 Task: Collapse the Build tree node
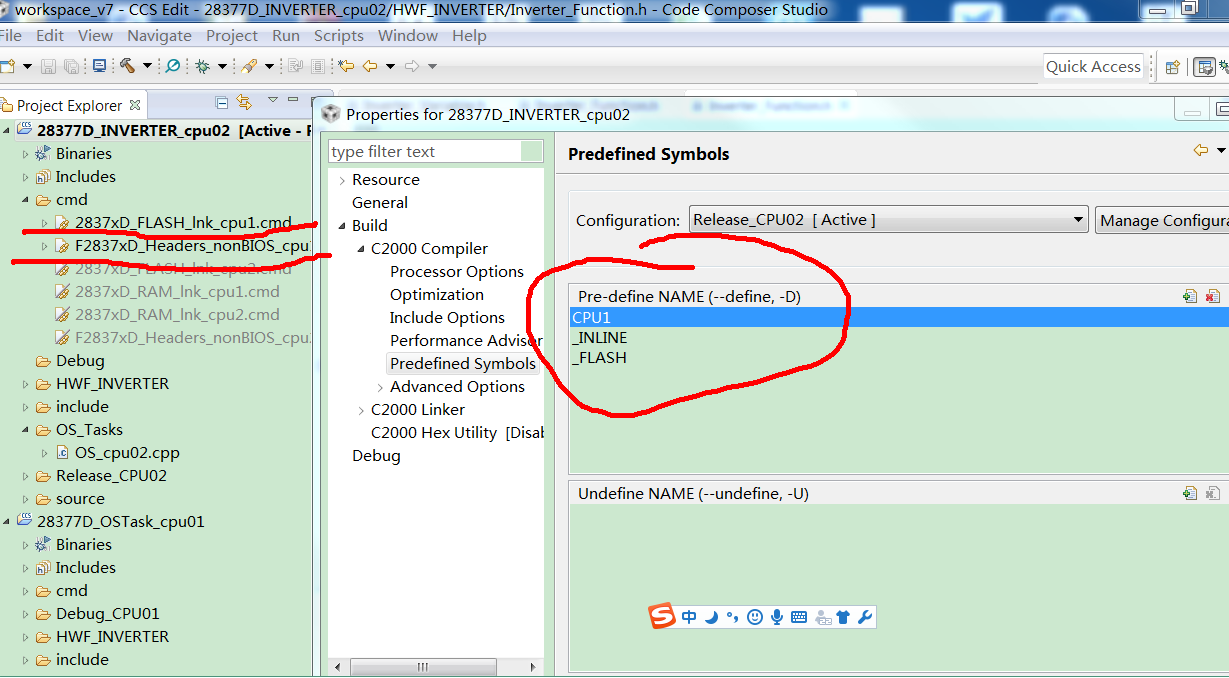pos(342,226)
